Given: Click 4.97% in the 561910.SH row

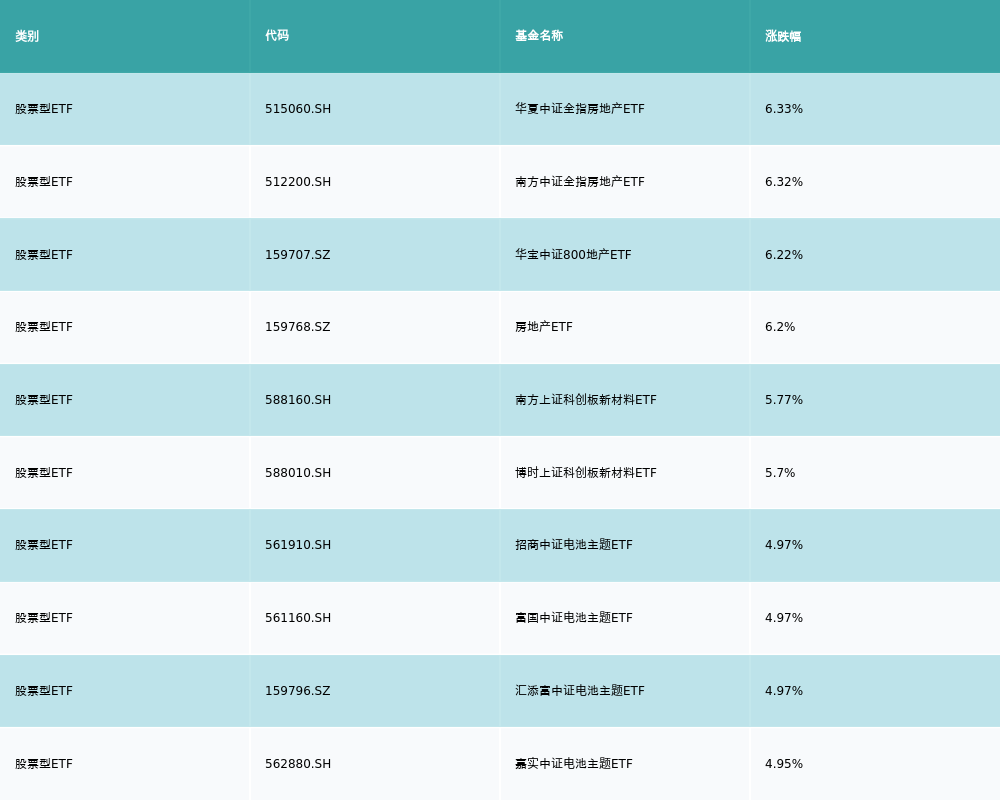Looking at the screenshot, I should (x=784, y=545).
